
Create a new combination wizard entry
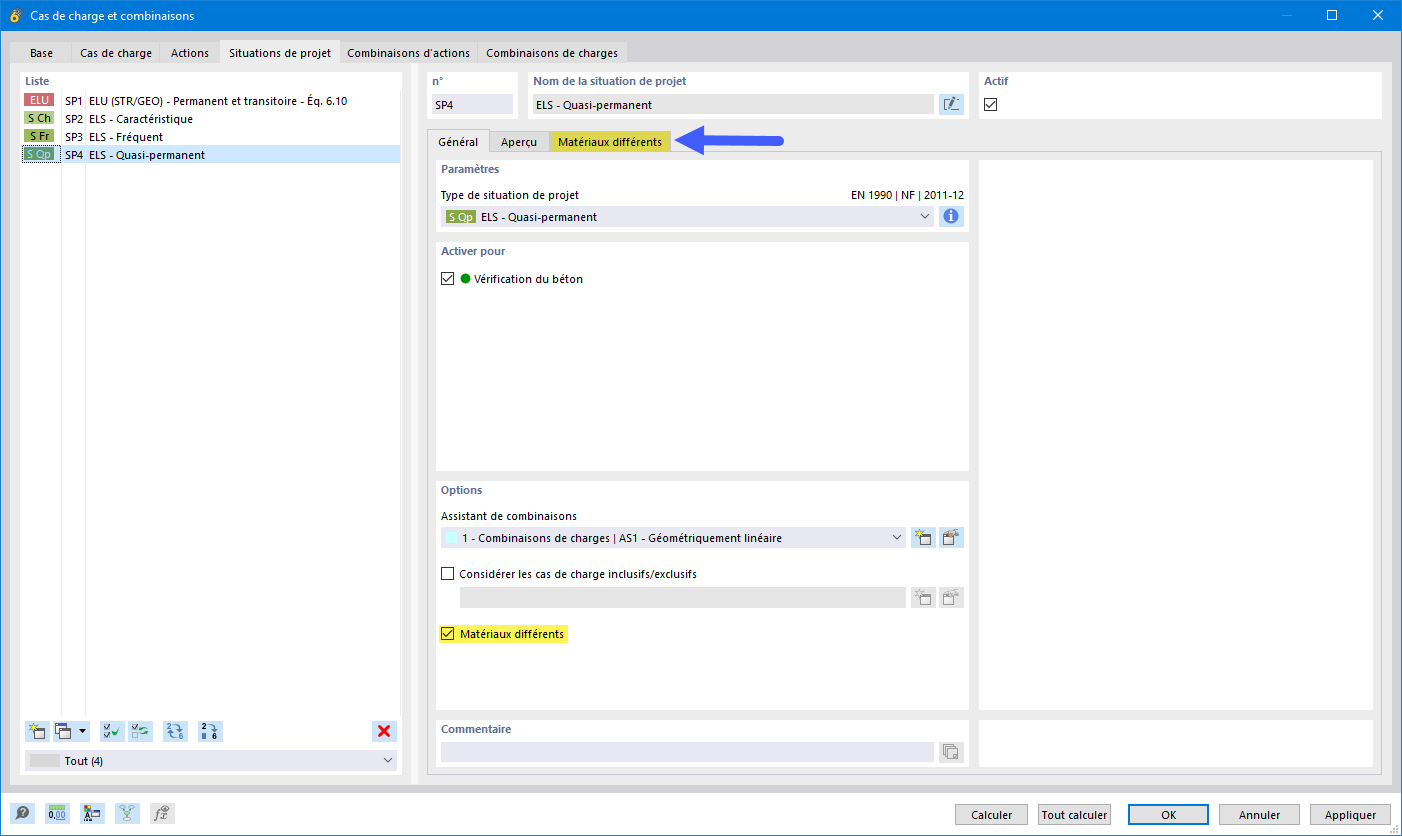tap(923, 537)
